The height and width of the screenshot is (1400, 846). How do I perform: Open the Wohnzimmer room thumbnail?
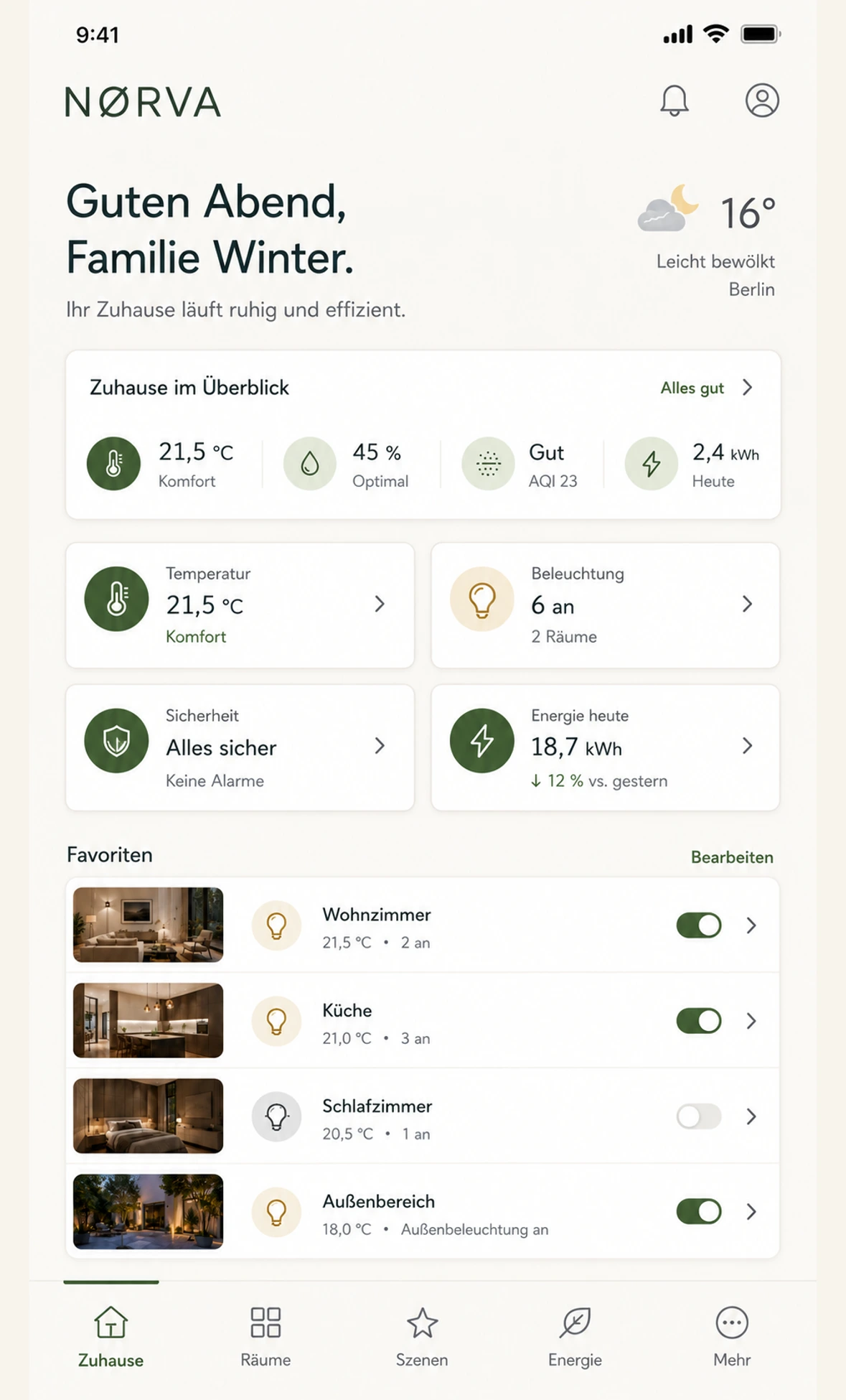[x=149, y=925]
